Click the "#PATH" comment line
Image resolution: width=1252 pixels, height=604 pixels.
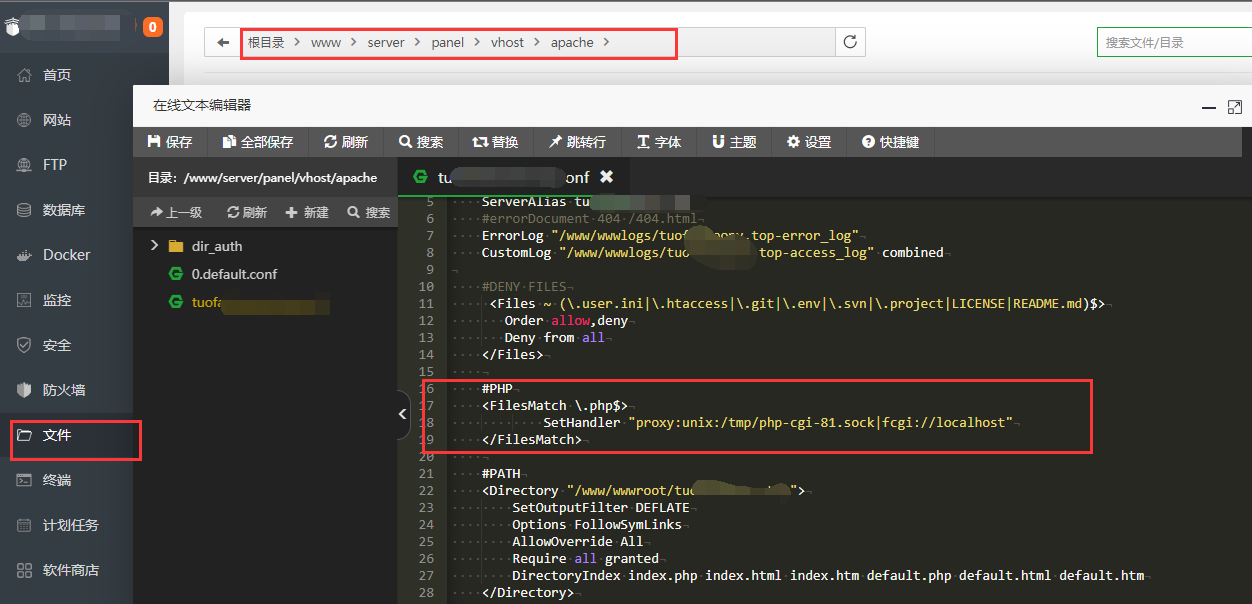point(501,473)
